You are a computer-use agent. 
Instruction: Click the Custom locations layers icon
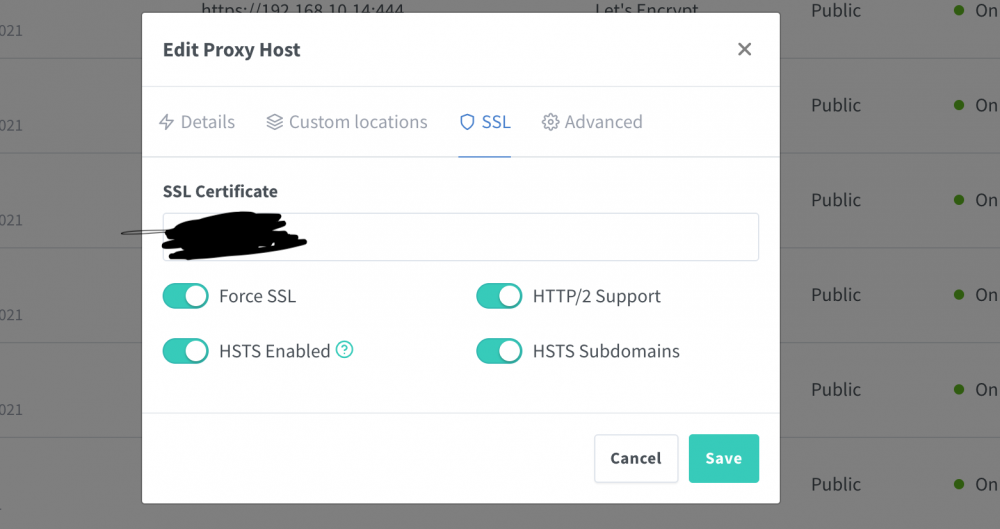[274, 122]
